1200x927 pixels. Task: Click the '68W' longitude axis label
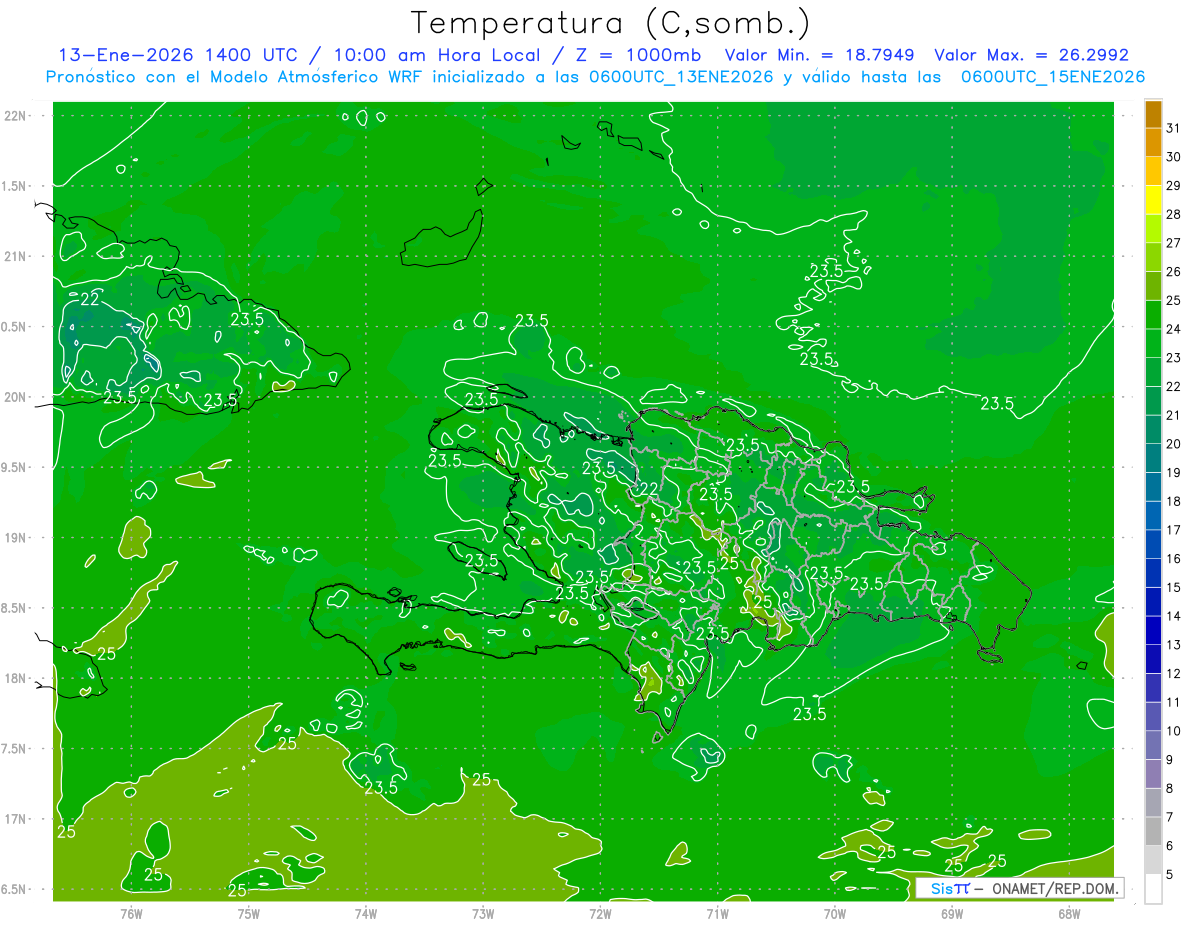tap(1069, 914)
